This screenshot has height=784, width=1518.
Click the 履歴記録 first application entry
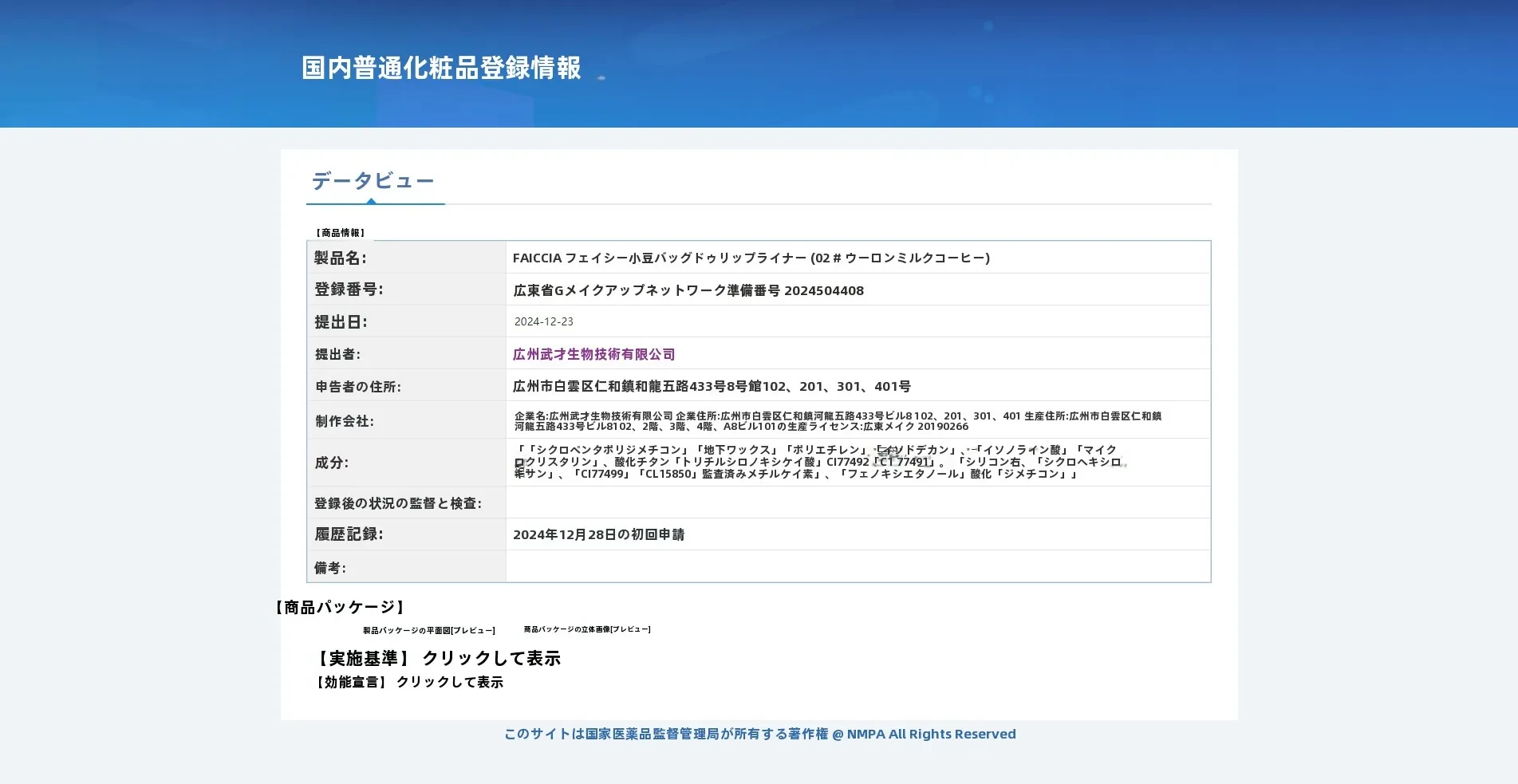(598, 534)
